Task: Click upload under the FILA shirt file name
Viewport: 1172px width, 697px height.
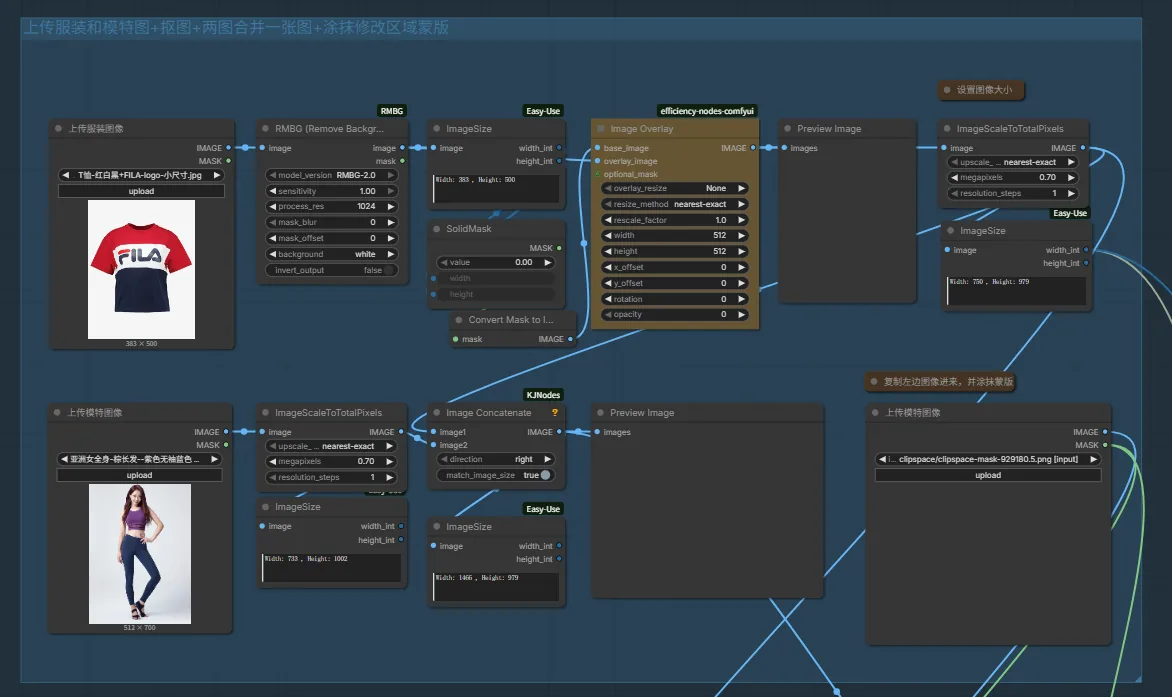Action: (x=141, y=191)
